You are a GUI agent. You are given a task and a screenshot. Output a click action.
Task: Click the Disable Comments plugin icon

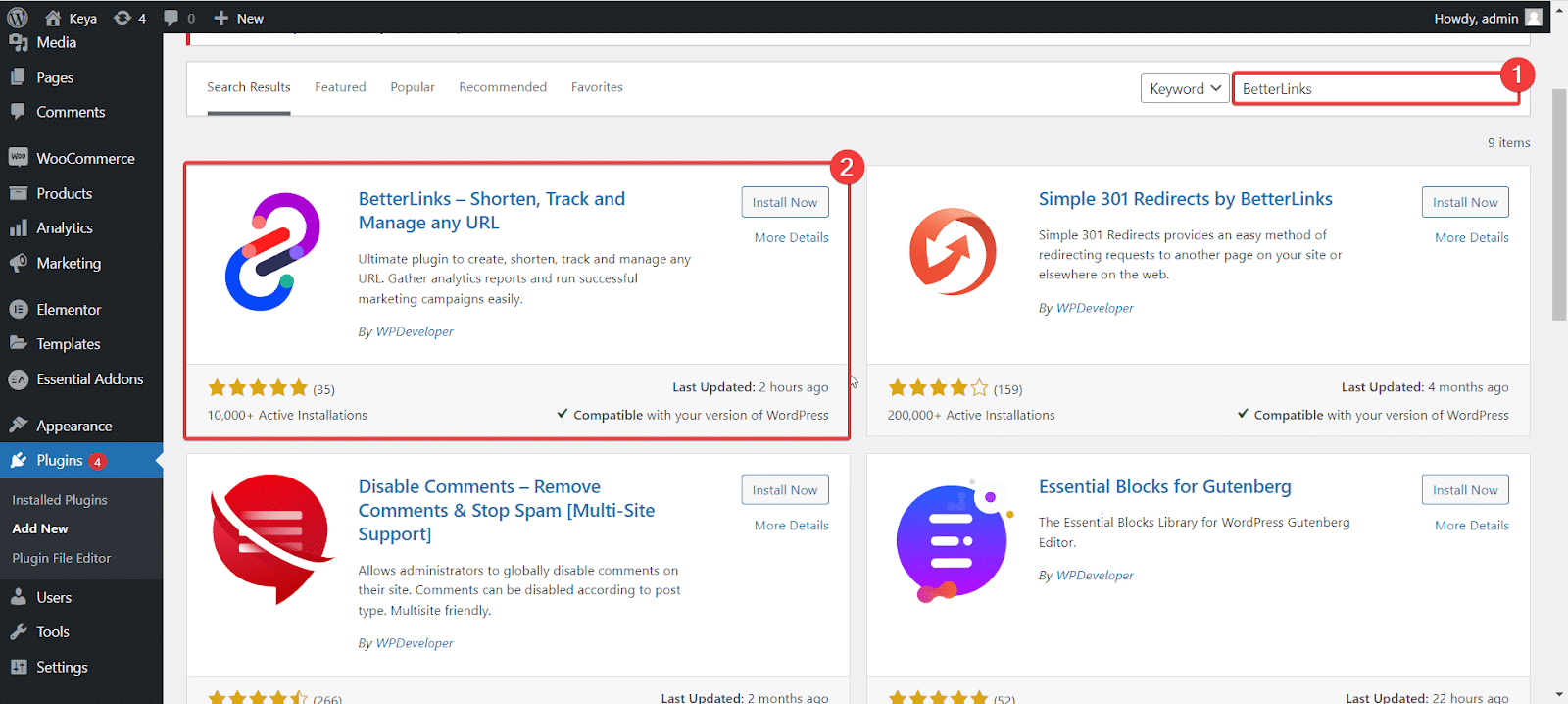pos(271,538)
